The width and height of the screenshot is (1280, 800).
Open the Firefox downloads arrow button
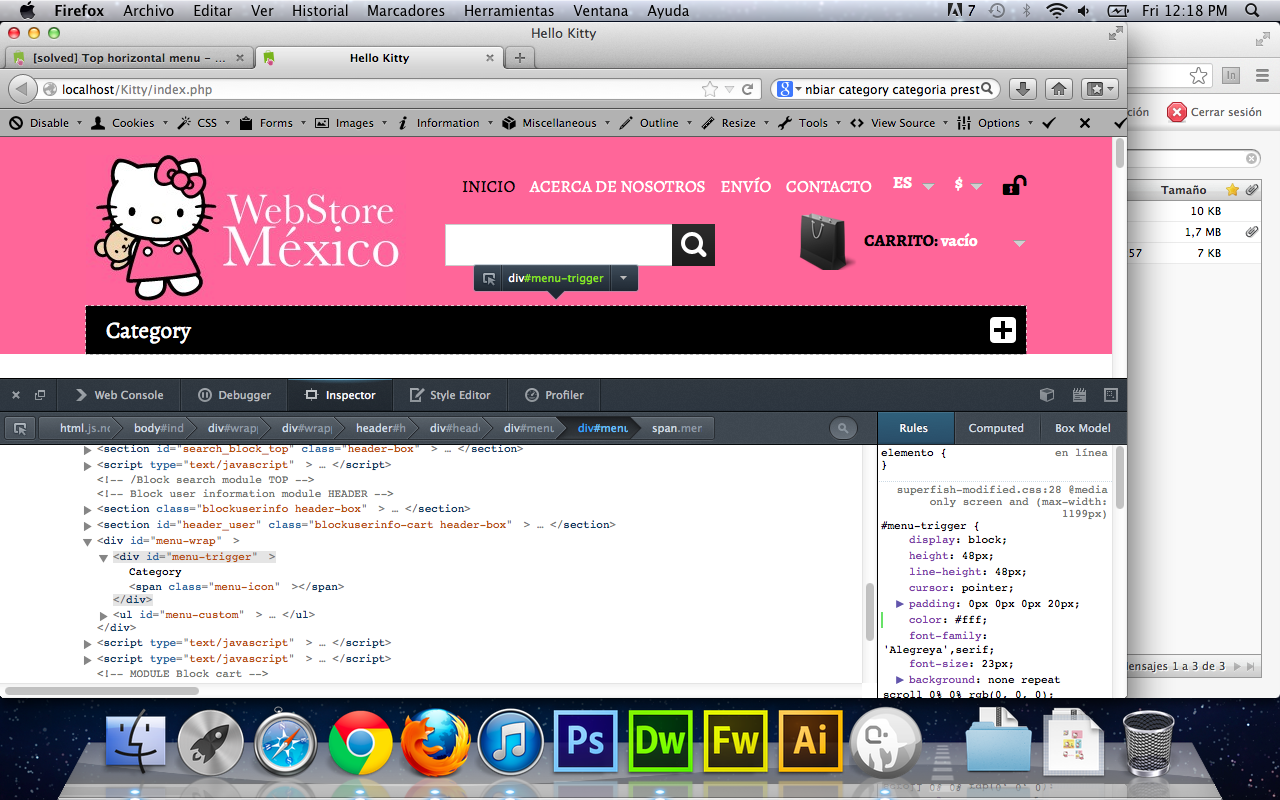[1022, 89]
